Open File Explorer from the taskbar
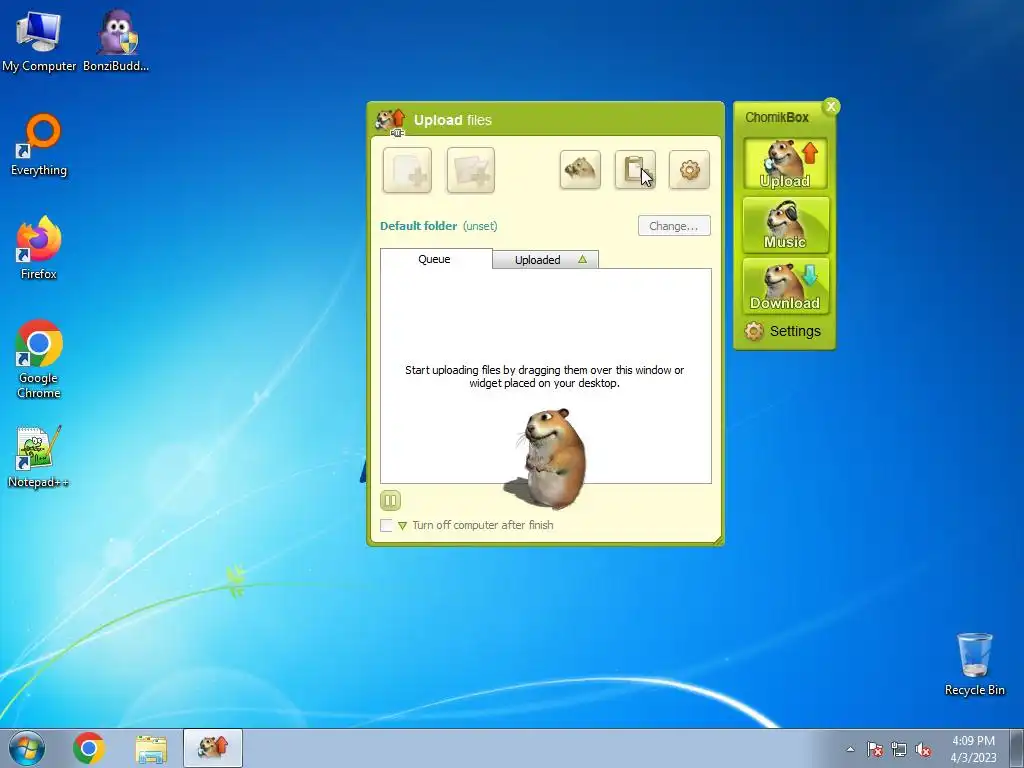This screenshot has height=768, width=1024. [x=151, y=748]
